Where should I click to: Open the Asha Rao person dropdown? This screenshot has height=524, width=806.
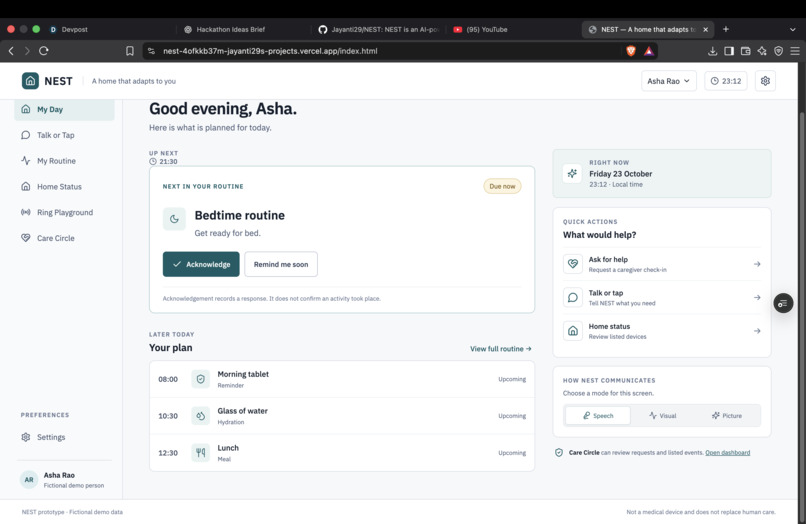click(x=668, y=81)
